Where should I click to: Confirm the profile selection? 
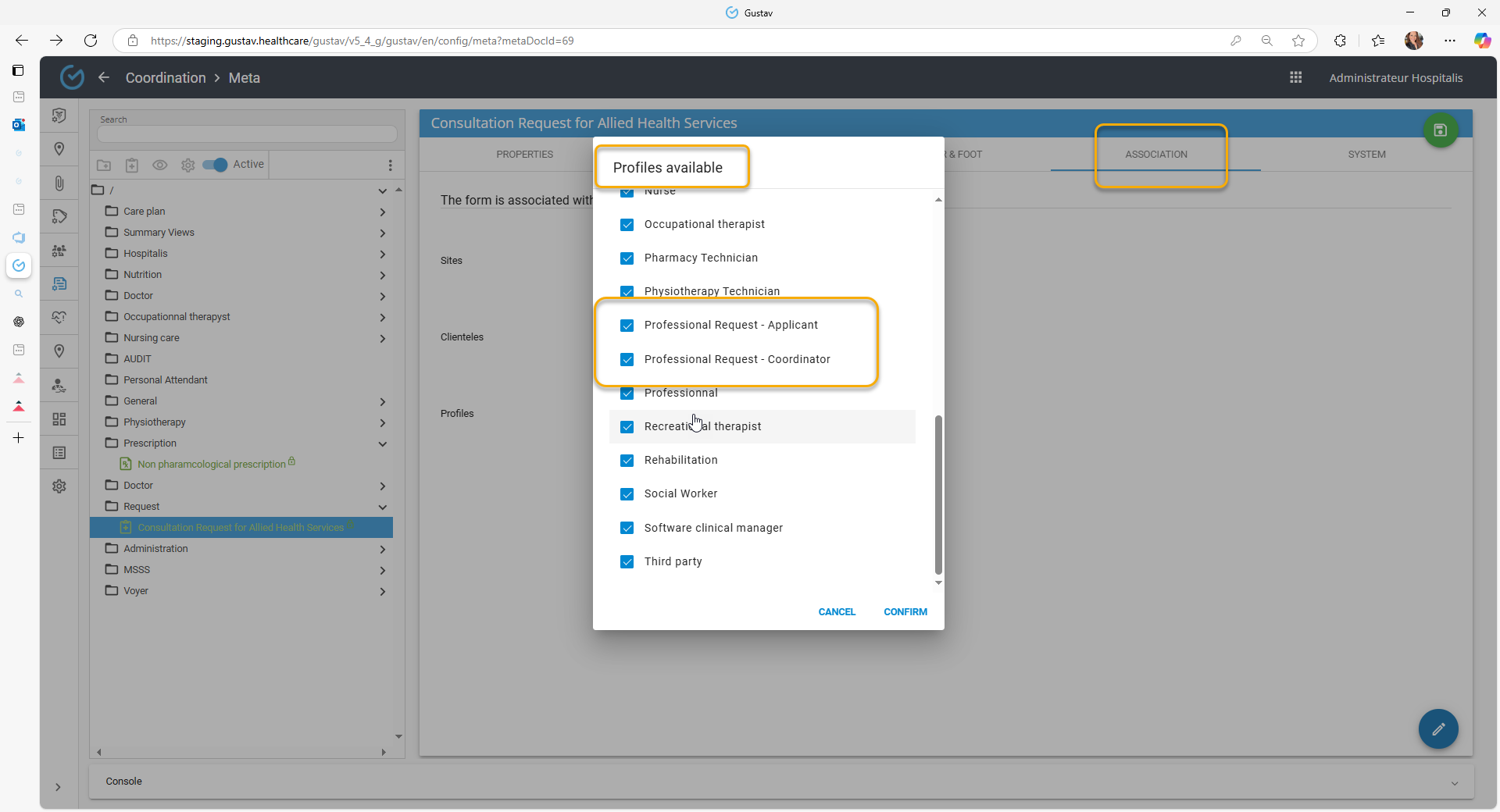coord(905,612)
